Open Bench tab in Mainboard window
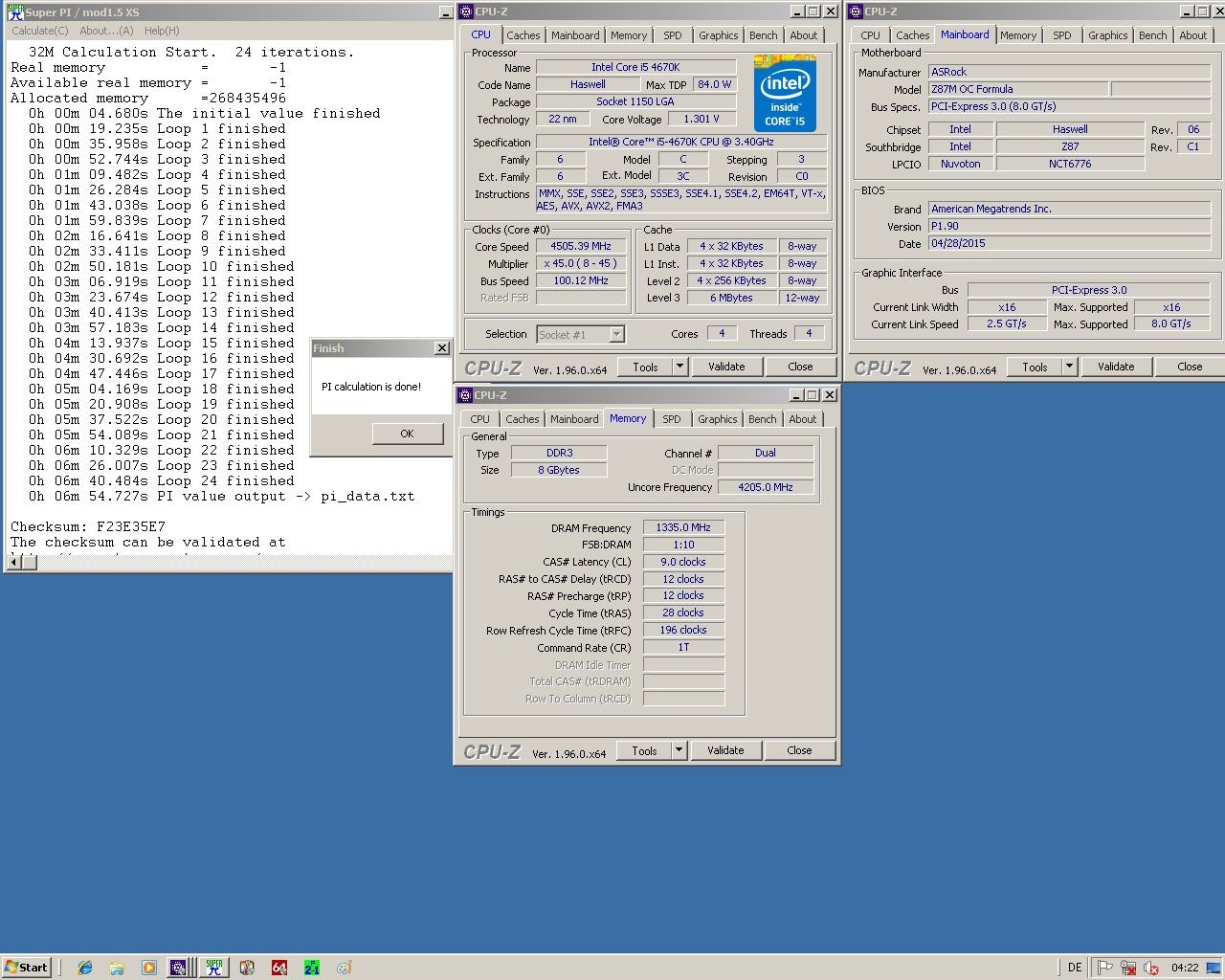Viewport: 1225px width, 980px height. (1152, 35)
